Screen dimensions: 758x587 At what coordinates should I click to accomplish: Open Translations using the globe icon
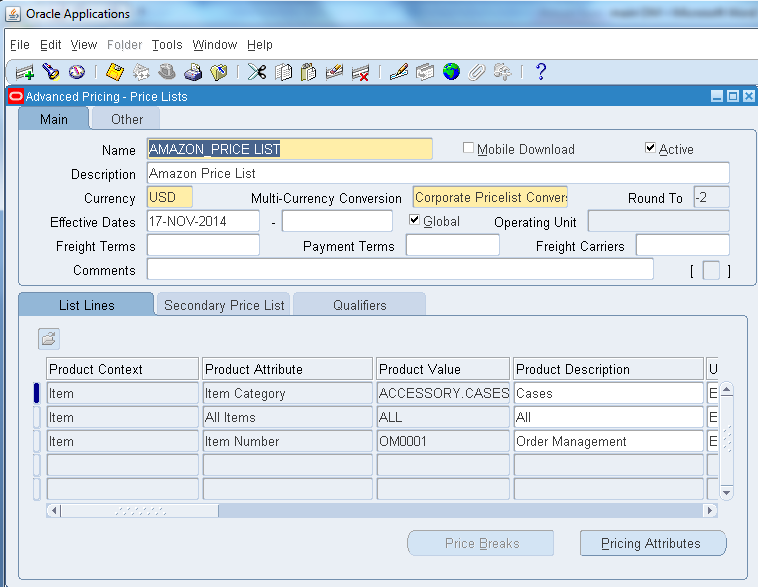[x=451, y=72]
